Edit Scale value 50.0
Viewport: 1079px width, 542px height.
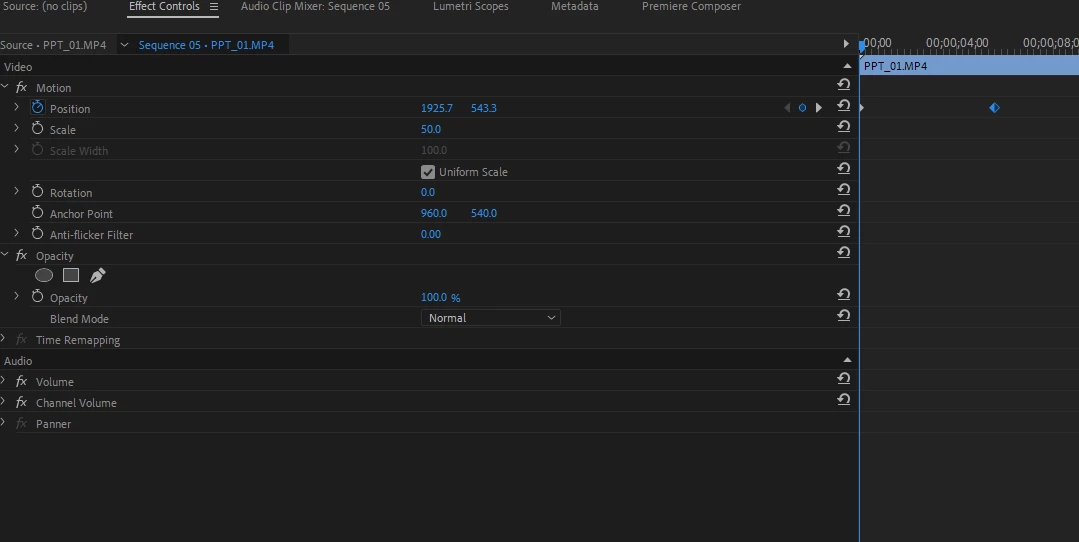coord(431,129)
